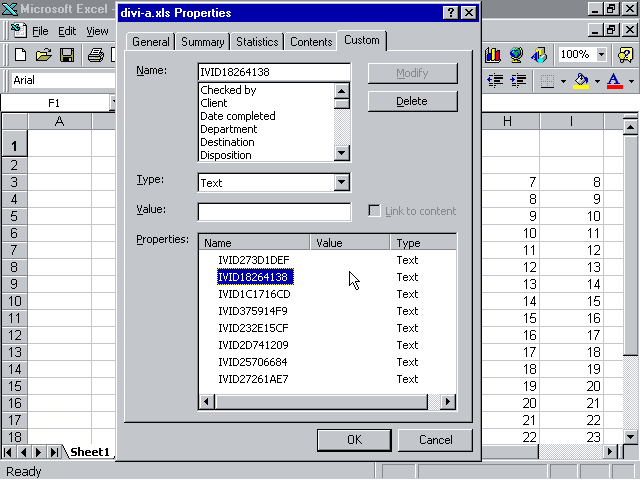Open the Zoom 100% dropdown
Viewport: 640px width, 480px height.
[x=601, y=54]
